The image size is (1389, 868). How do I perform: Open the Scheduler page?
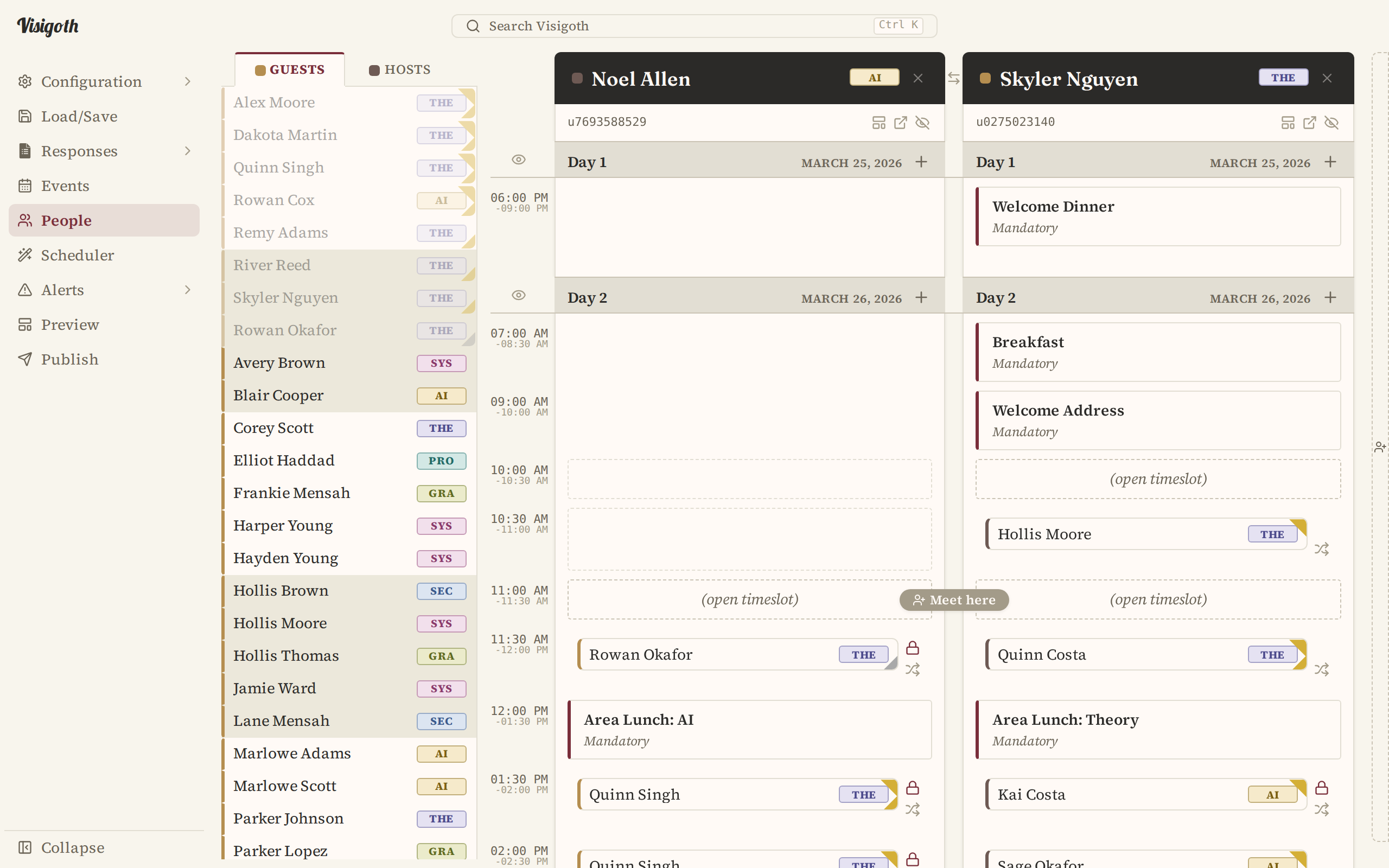(x=104, y=256)
